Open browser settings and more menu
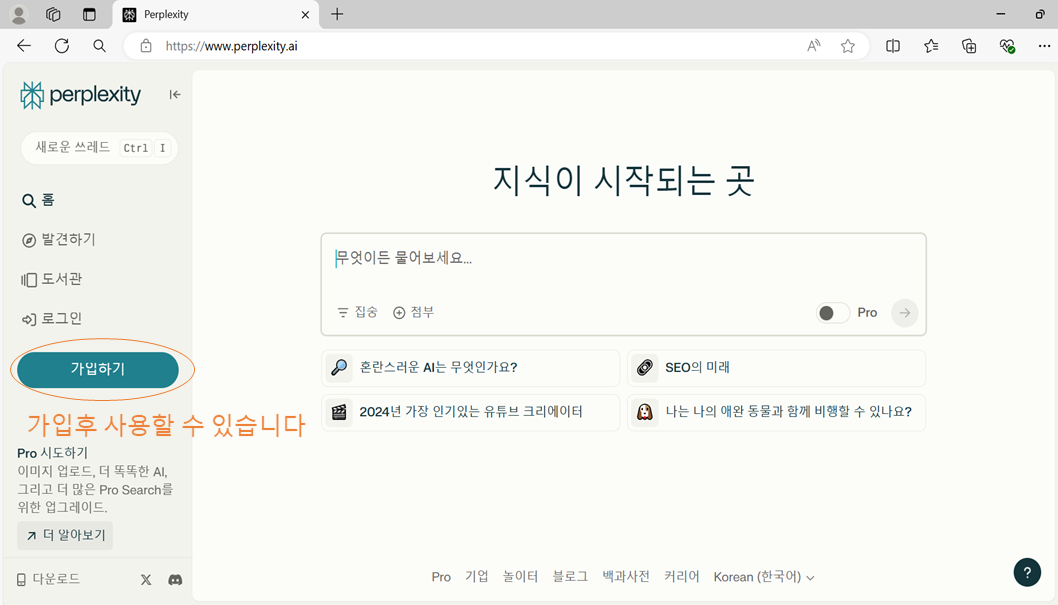The image size is (1058, 605). (1044, 46)
